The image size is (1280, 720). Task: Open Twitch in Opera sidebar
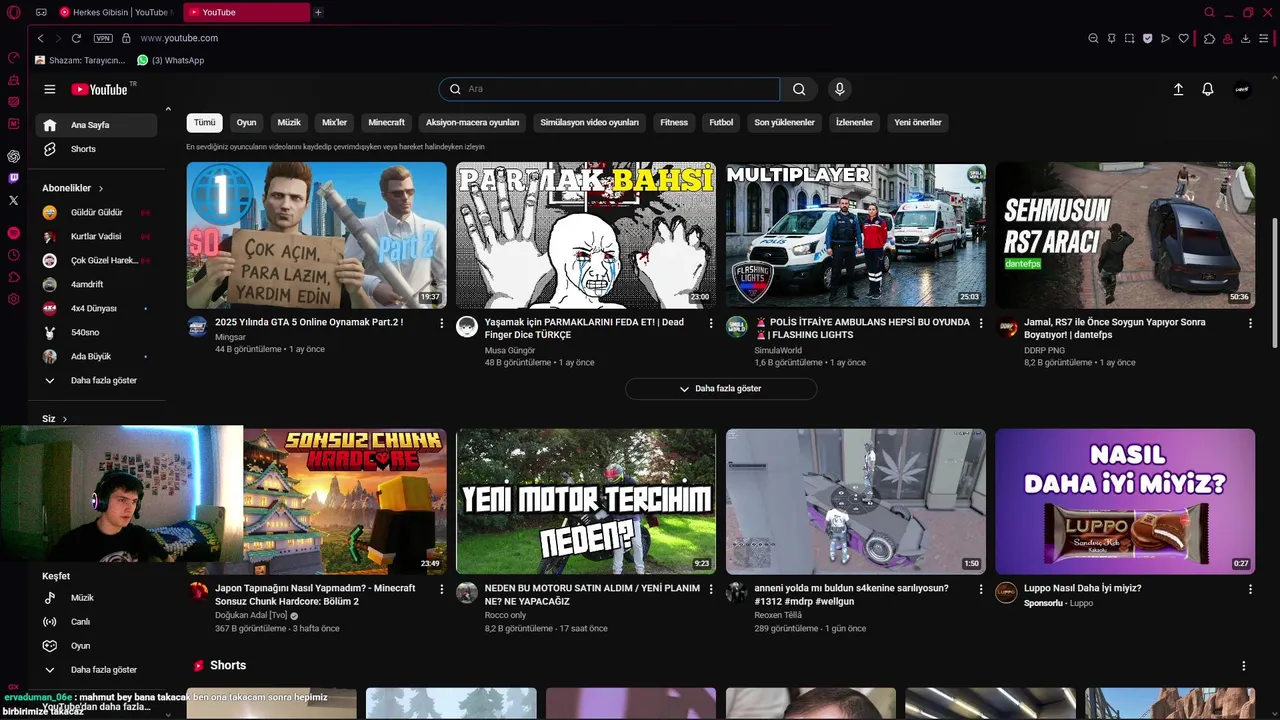click(13, 178)
